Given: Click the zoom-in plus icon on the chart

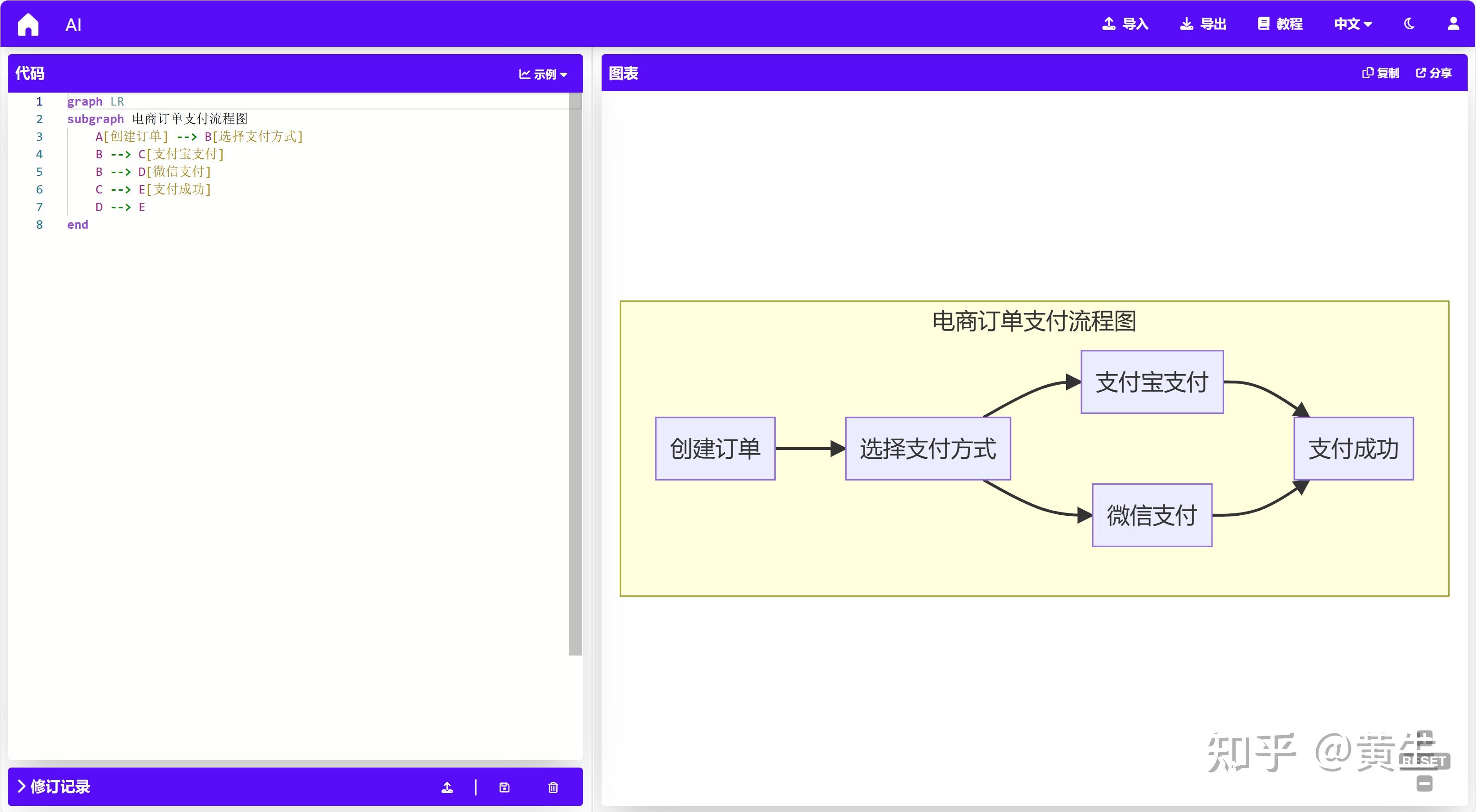Looking at the screenshot, I should click(x=1426, y=738).
